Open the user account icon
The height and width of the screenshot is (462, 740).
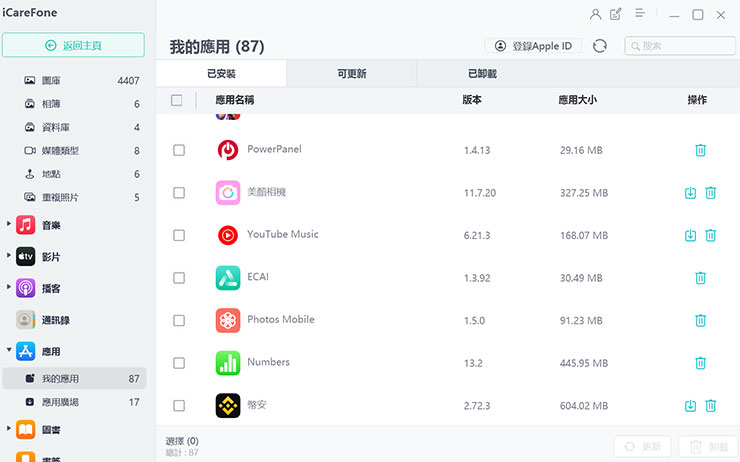pos(595,15)
